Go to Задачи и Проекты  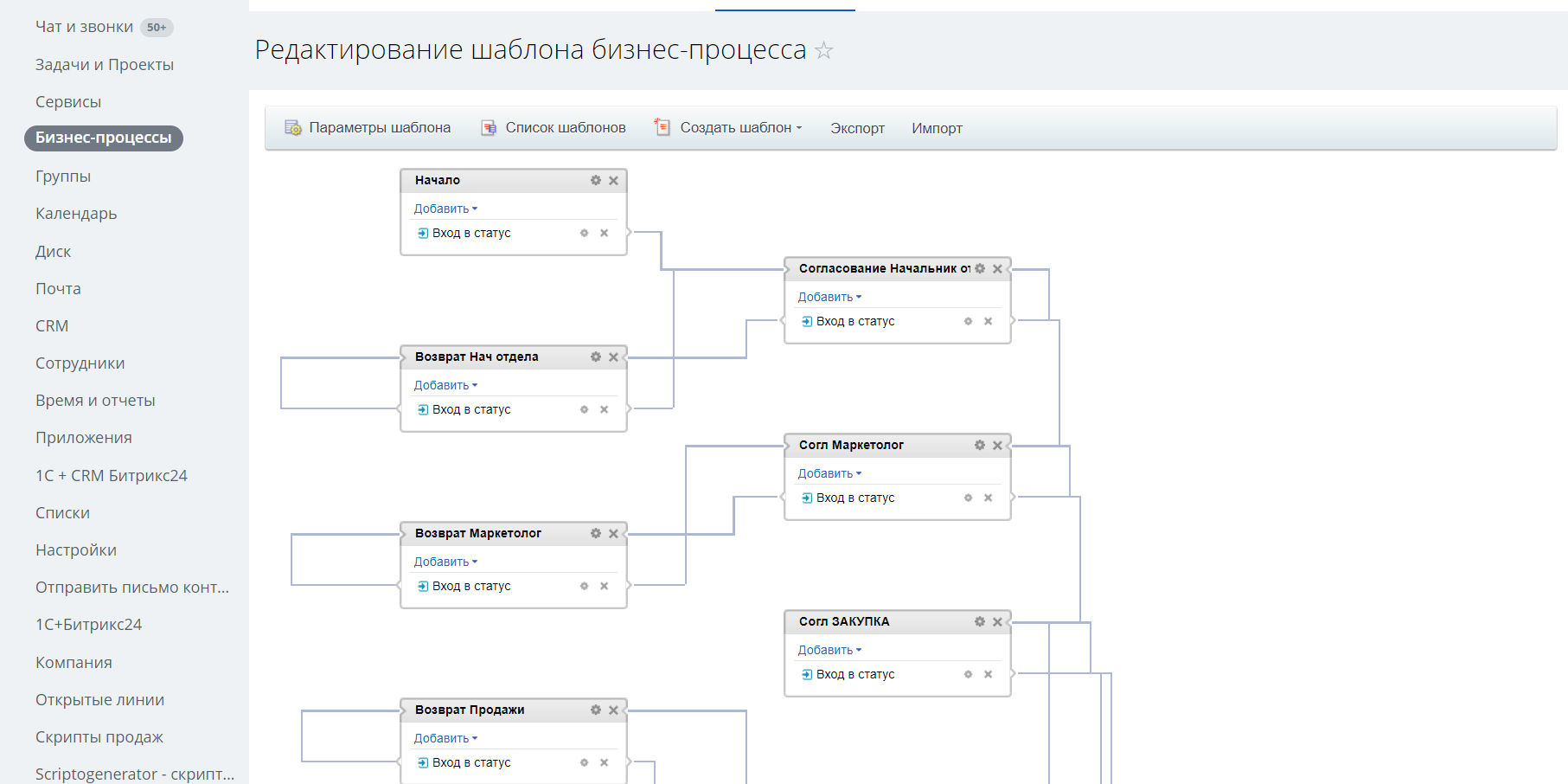[105, 64]
